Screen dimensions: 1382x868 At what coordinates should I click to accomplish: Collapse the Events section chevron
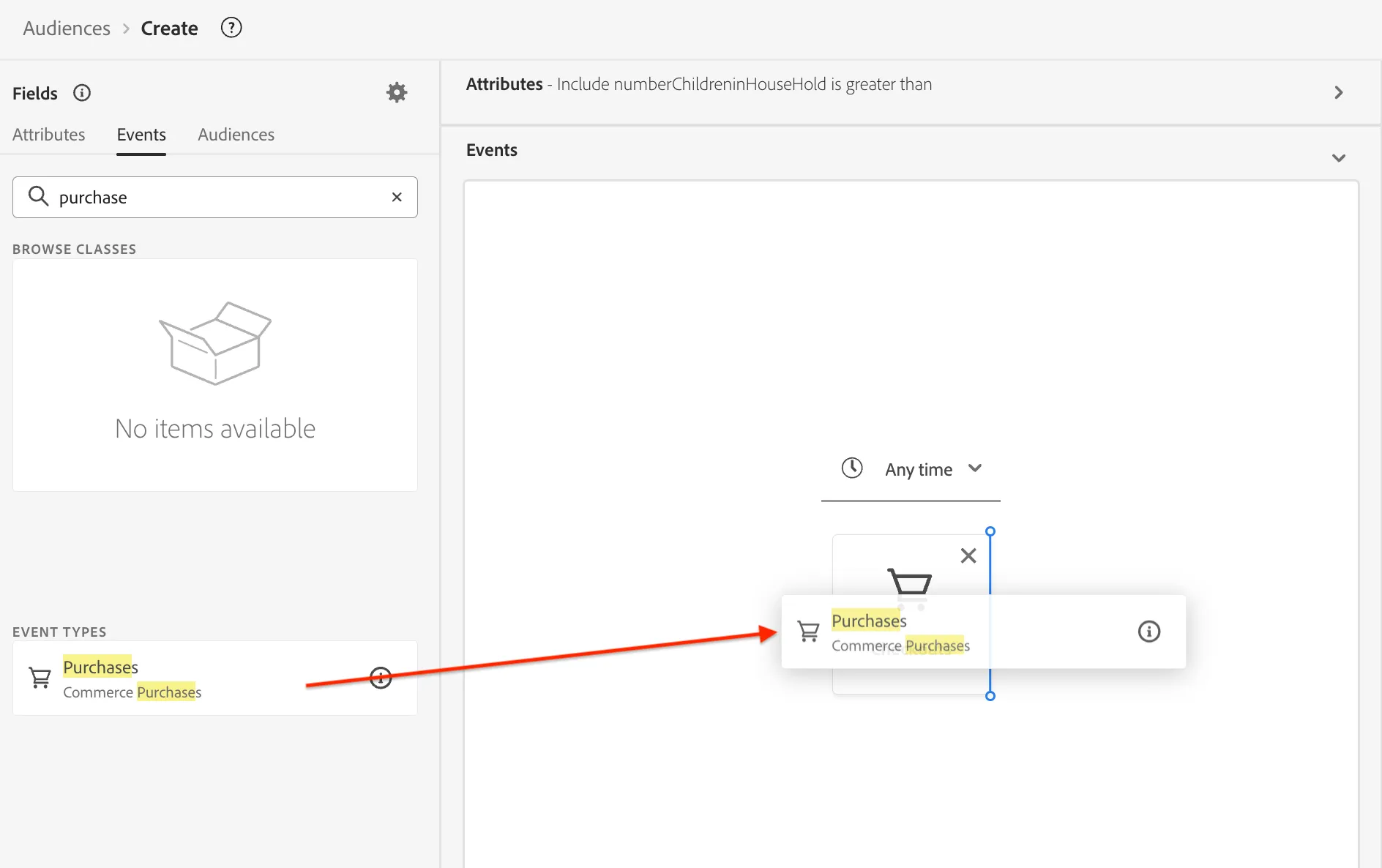click(x=1339, y=158)
